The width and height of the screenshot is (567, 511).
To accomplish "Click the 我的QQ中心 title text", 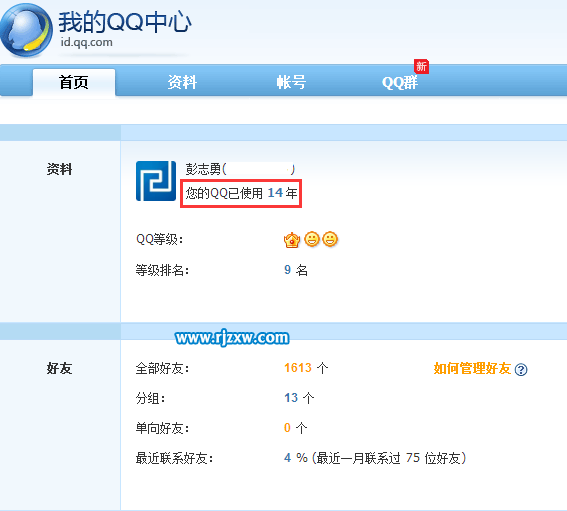I will click(x=125, y=22).
